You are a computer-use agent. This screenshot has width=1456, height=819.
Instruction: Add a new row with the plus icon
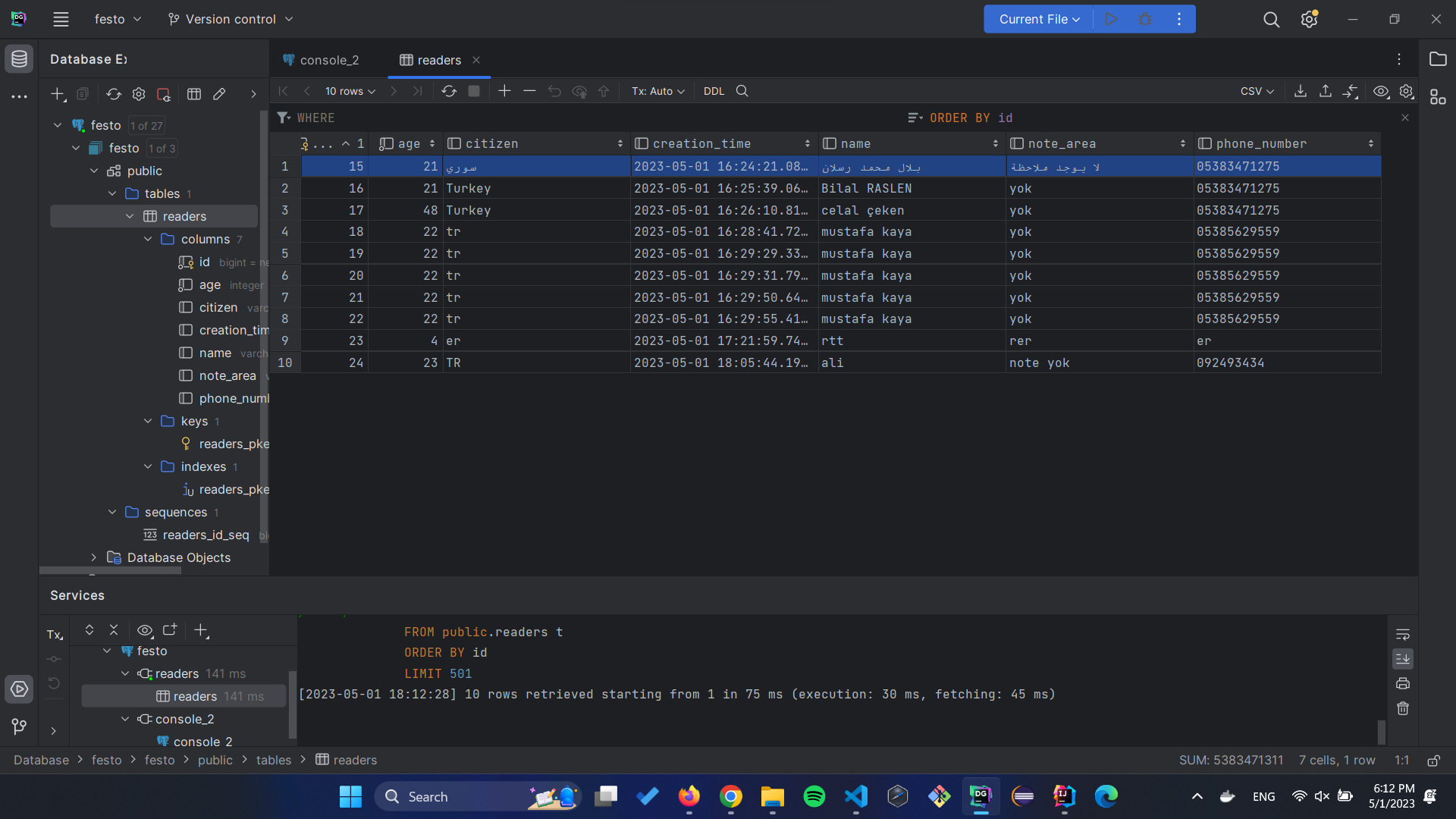click(x=504, y=91)
